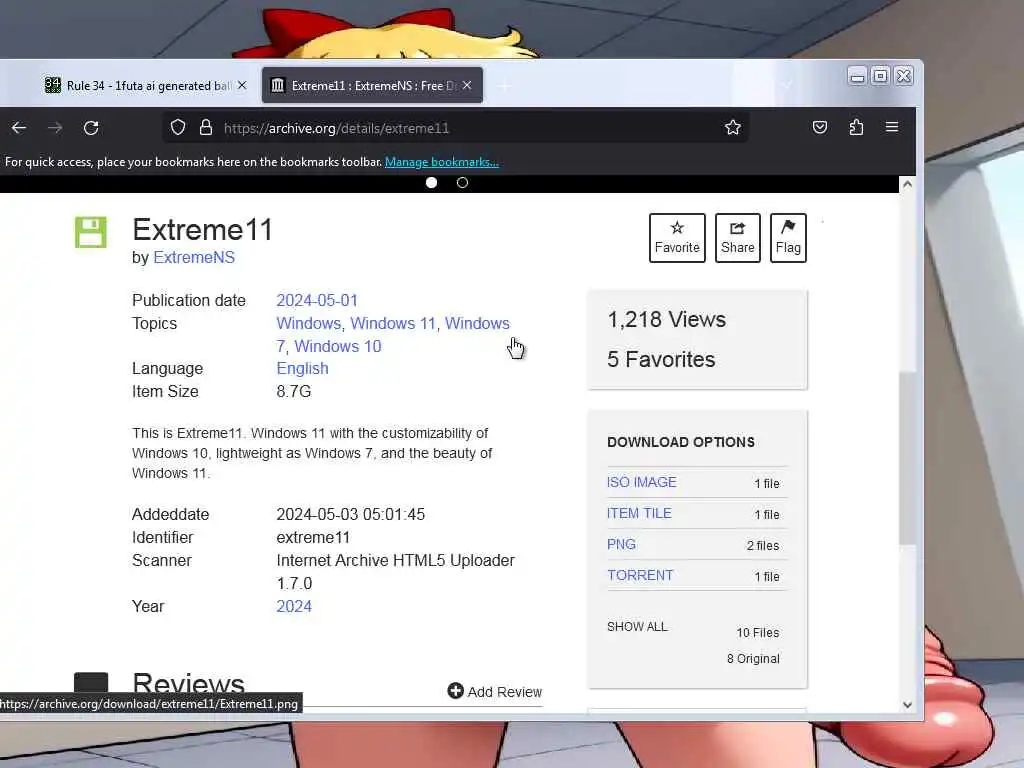Select the second carousel dot

point(462,183)
